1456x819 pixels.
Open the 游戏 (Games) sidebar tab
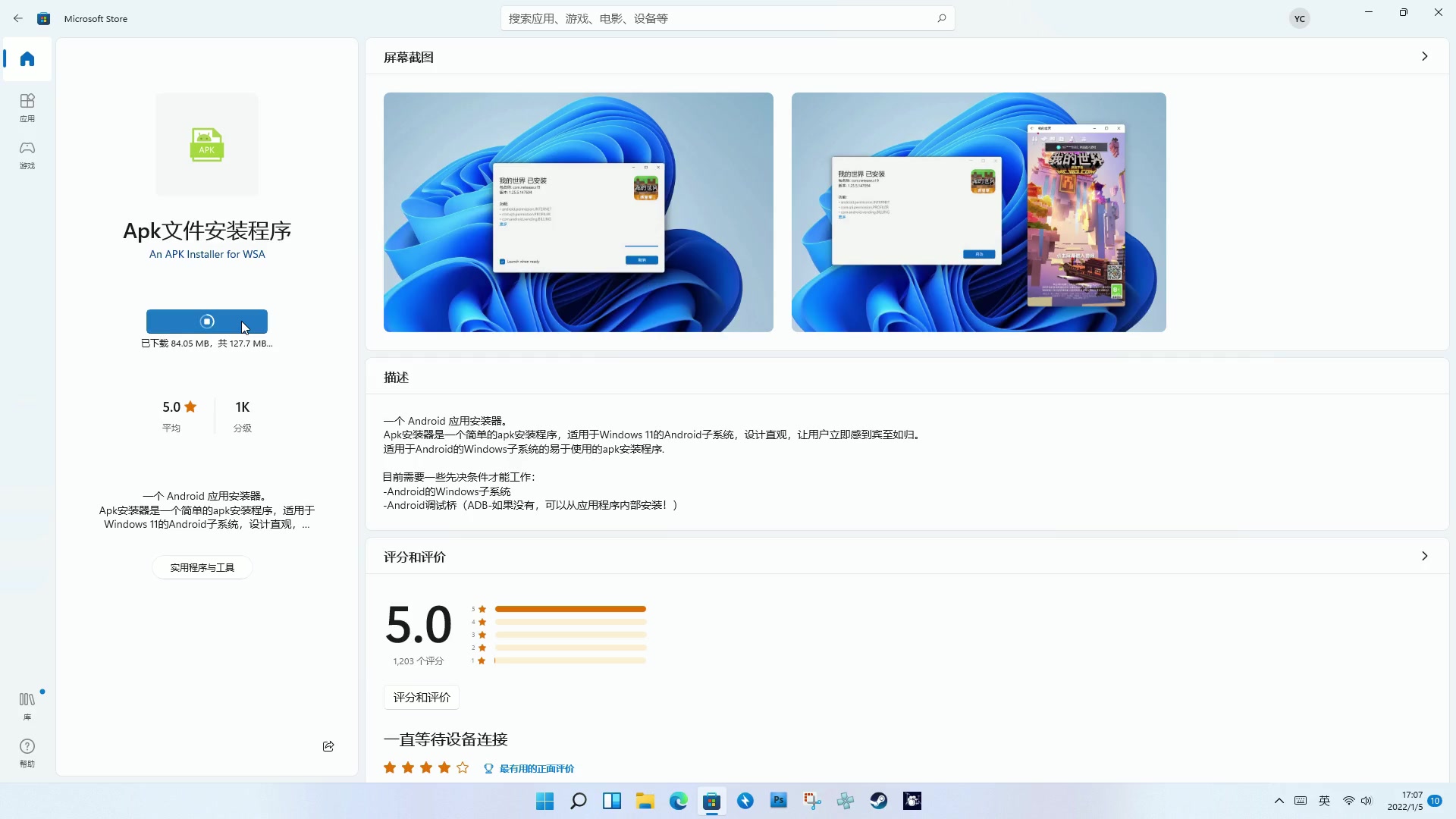click(27, 155)
